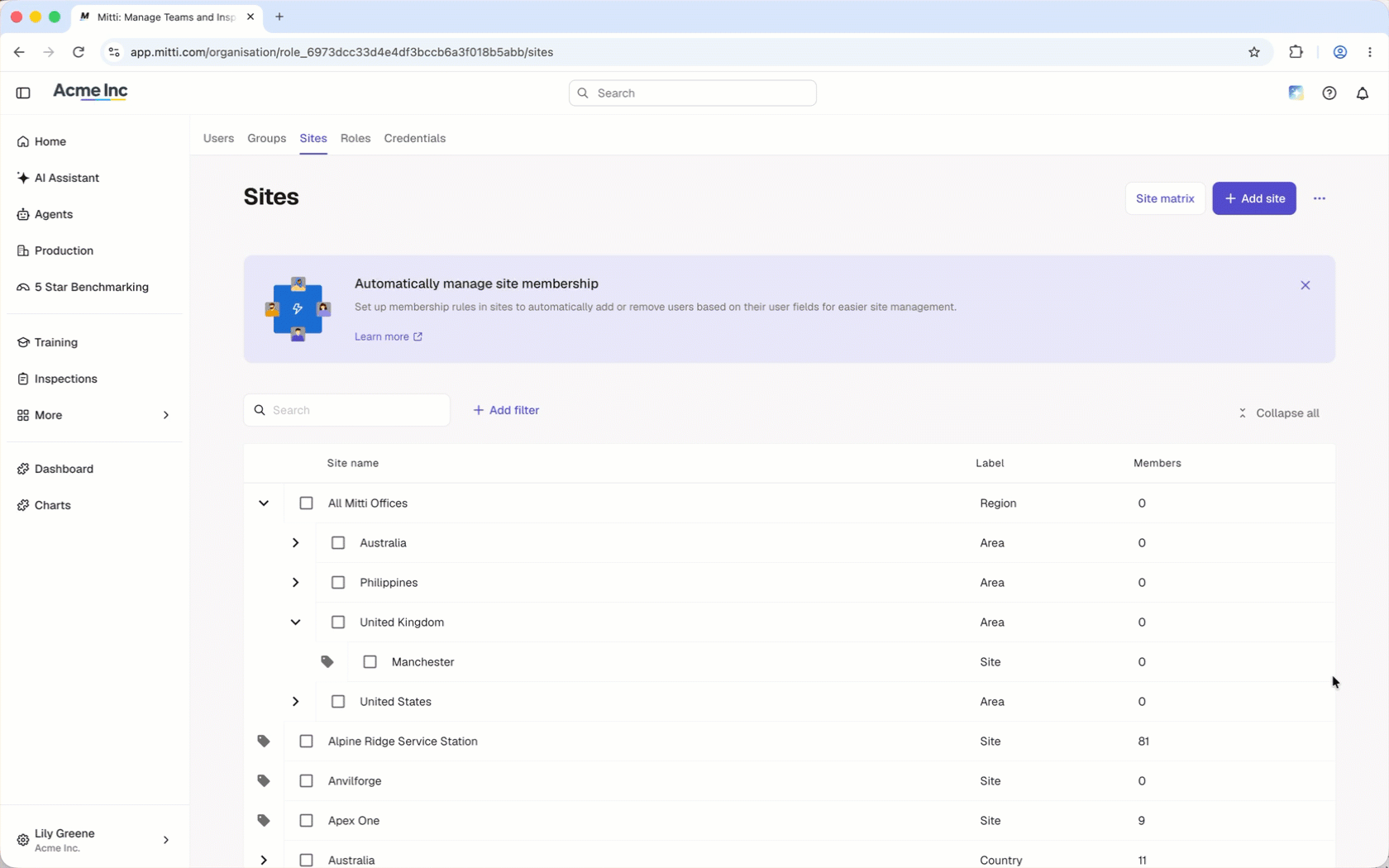Switch to the Roles tab

pyautogui.click(x=356, y=138)
